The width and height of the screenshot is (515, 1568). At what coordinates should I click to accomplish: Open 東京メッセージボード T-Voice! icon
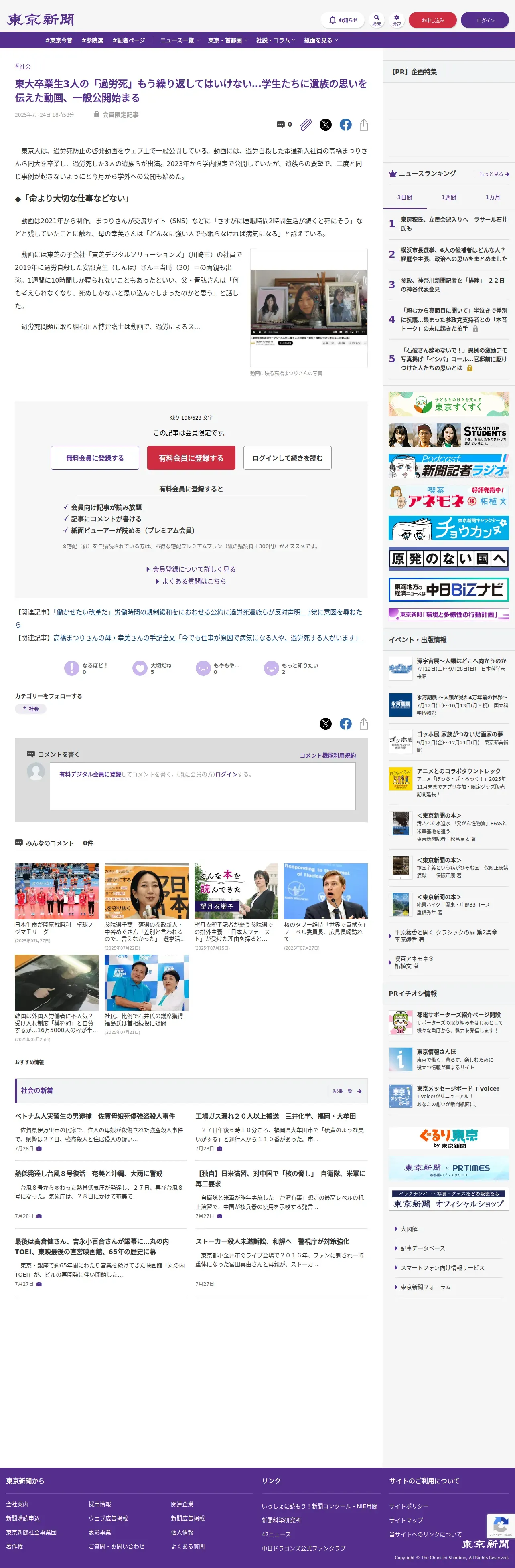[x=400, y=1096]
